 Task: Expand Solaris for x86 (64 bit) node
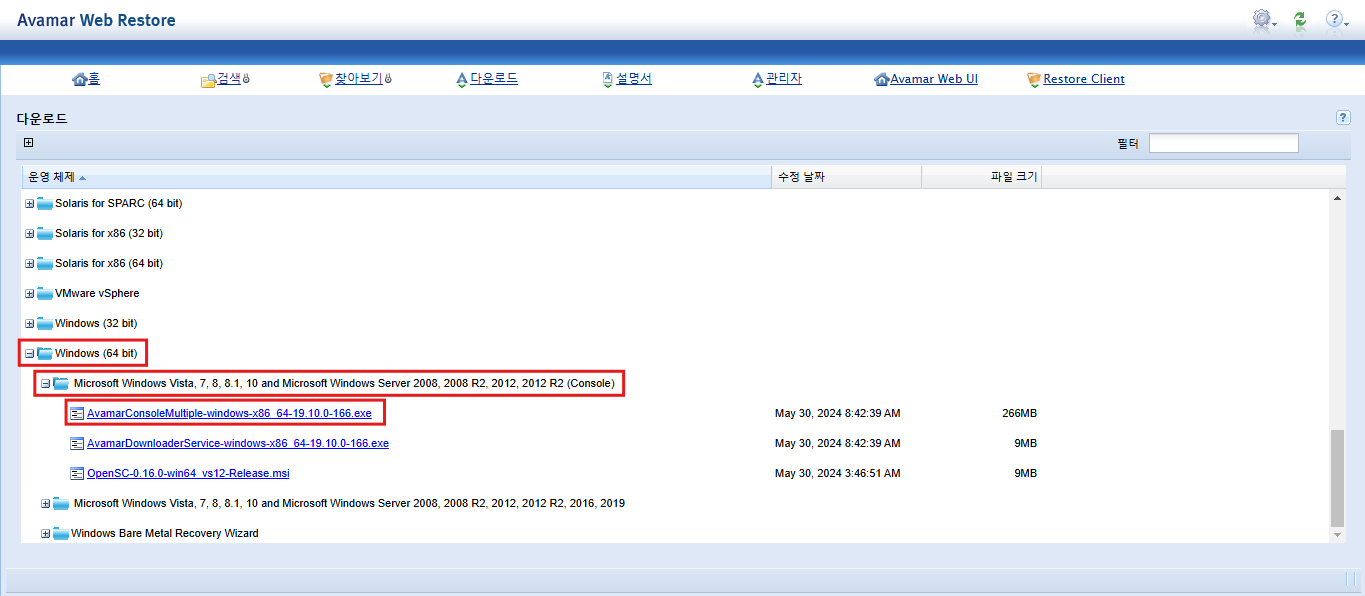(30, 264)
